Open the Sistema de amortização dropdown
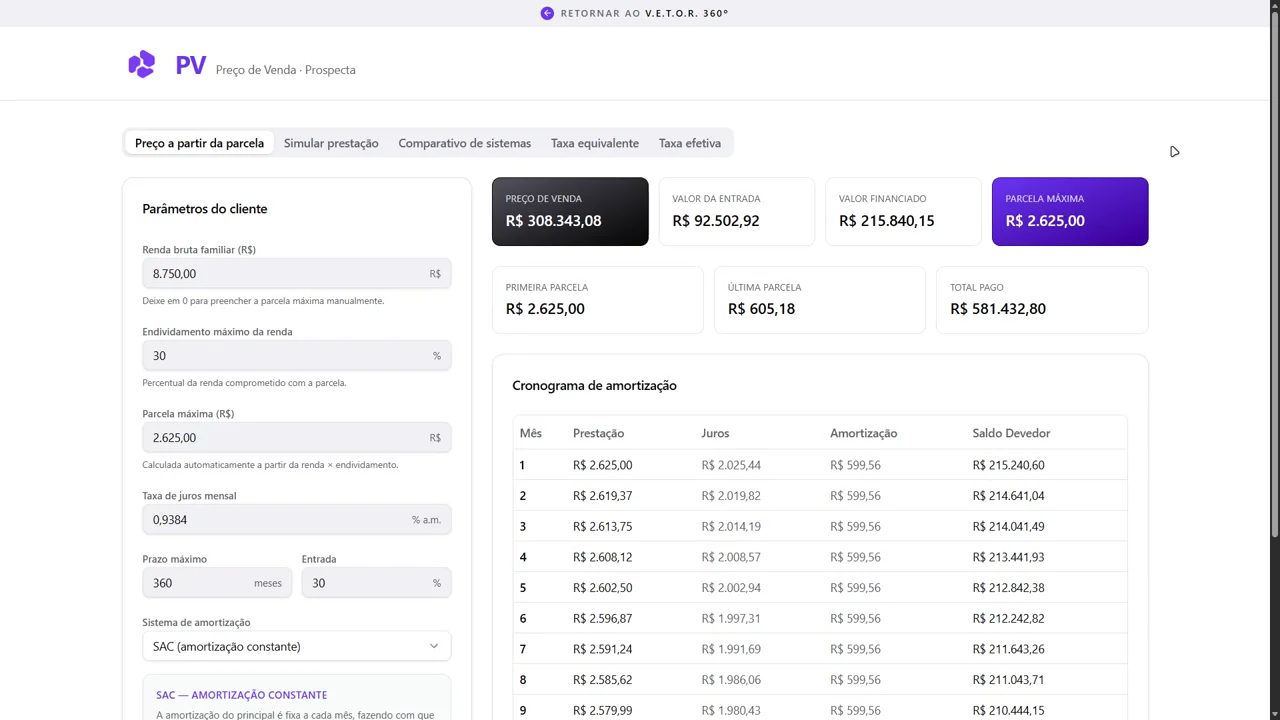The width and height of the screenshot is (1280, 720). click(297, 646)
